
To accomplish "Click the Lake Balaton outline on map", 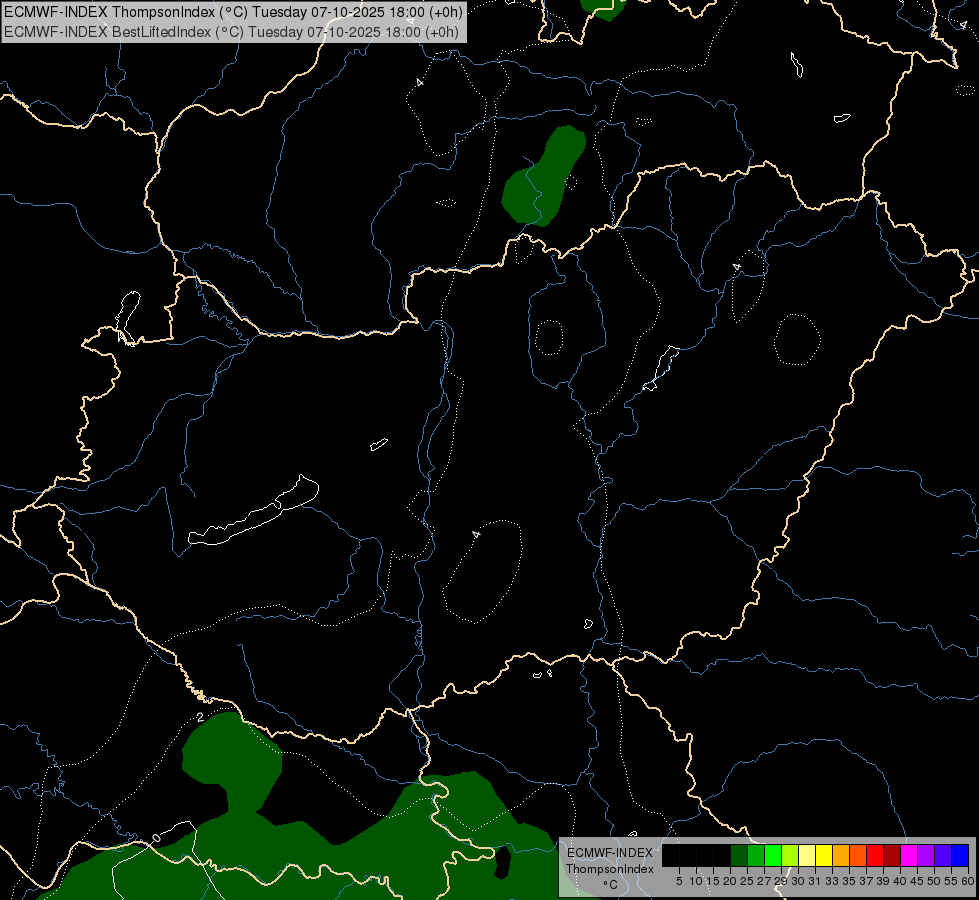I will click(253, 510).
